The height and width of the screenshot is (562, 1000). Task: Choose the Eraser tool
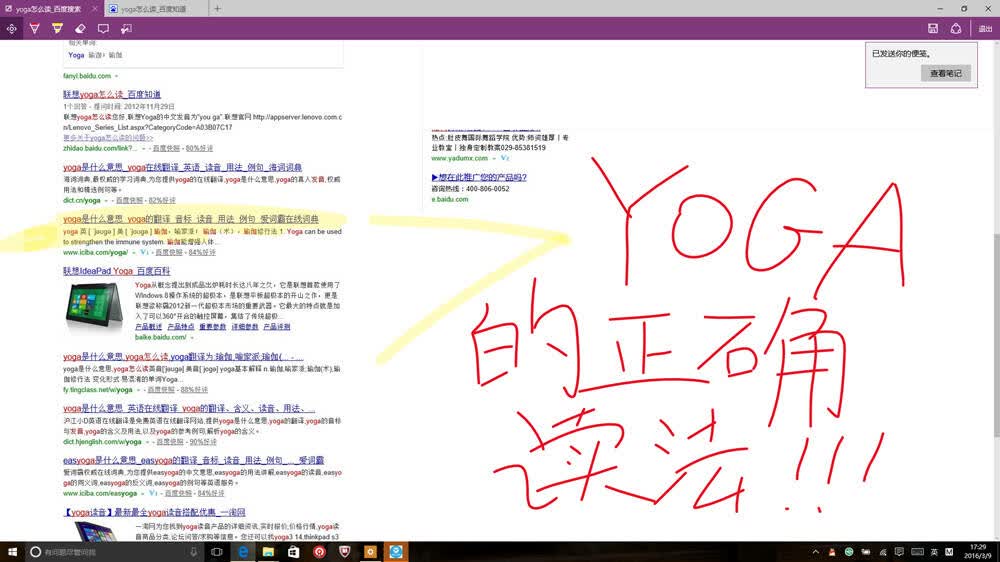(80, 29)
